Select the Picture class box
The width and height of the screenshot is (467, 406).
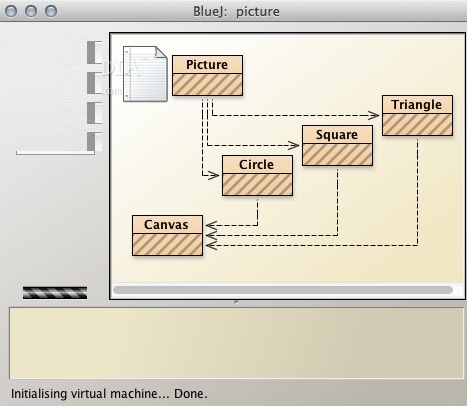coord(207,76)
